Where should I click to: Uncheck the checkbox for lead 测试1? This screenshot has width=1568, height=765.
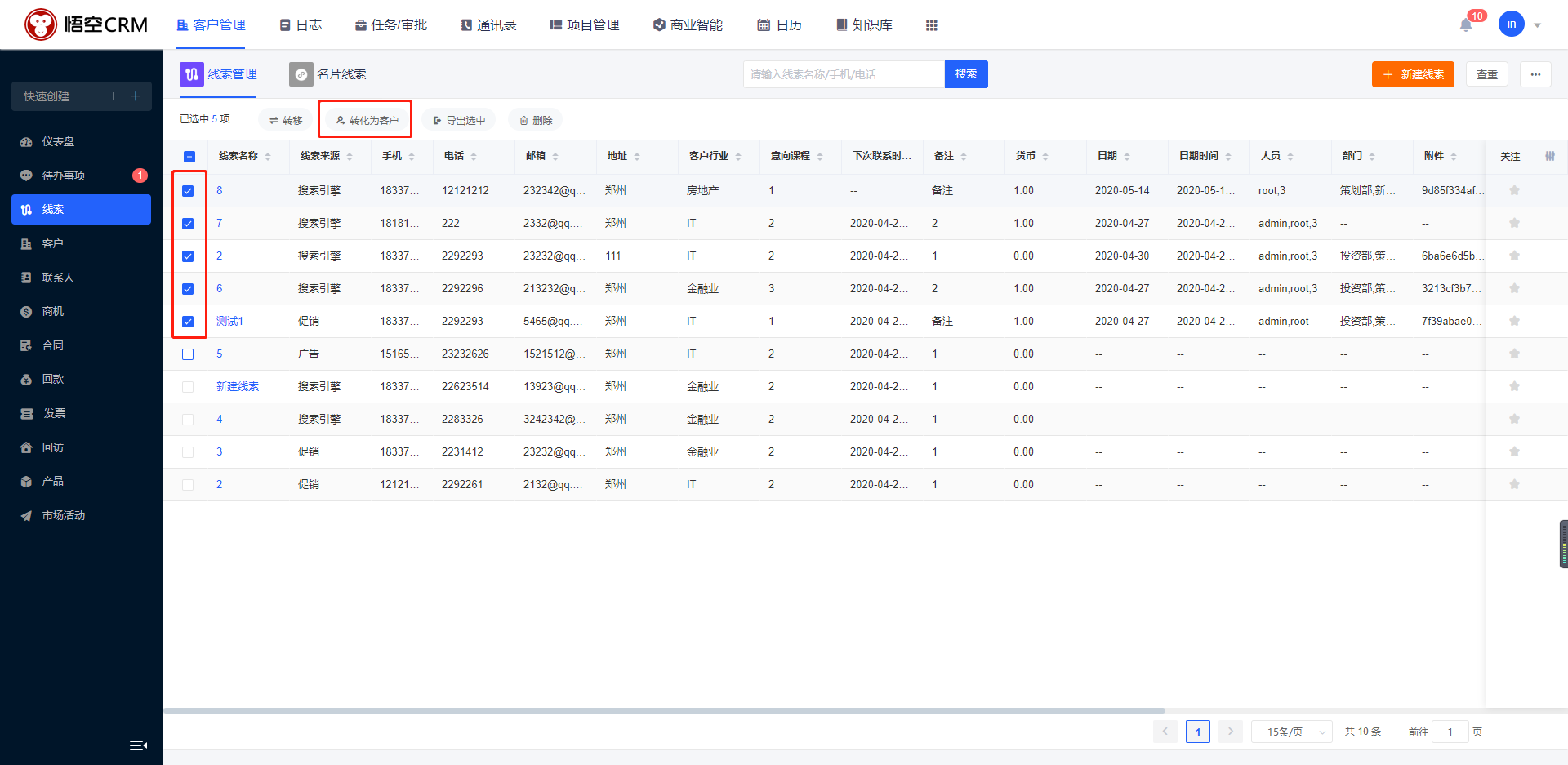188,321
